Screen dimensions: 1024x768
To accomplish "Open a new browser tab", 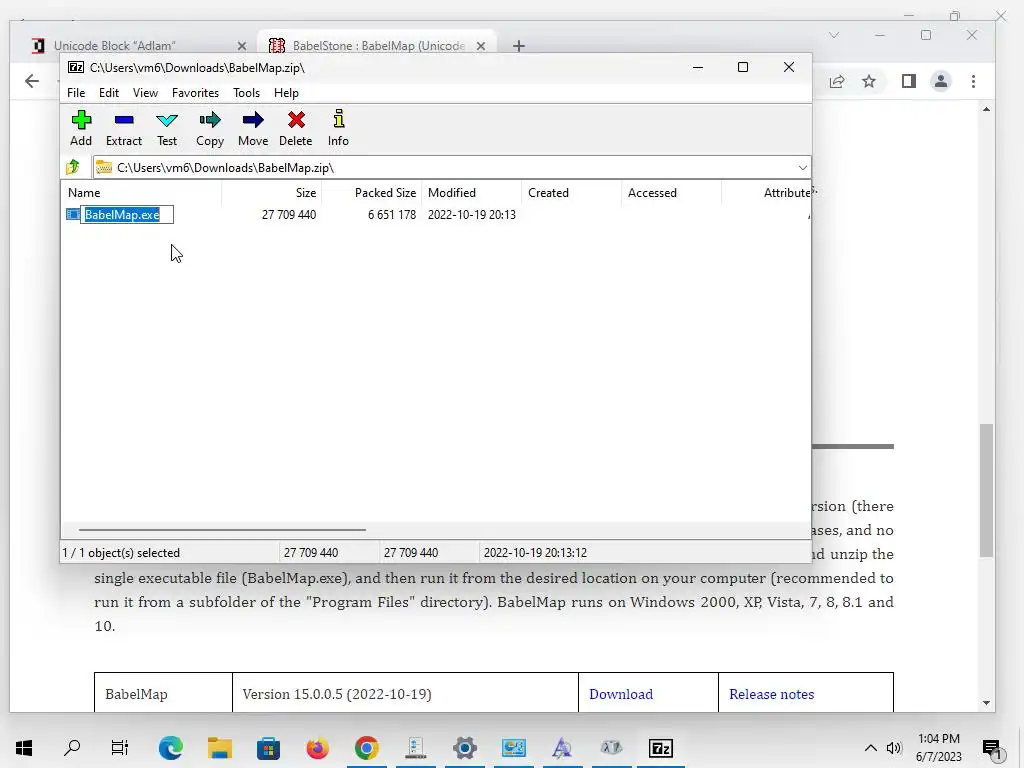I will click(519, 46).
